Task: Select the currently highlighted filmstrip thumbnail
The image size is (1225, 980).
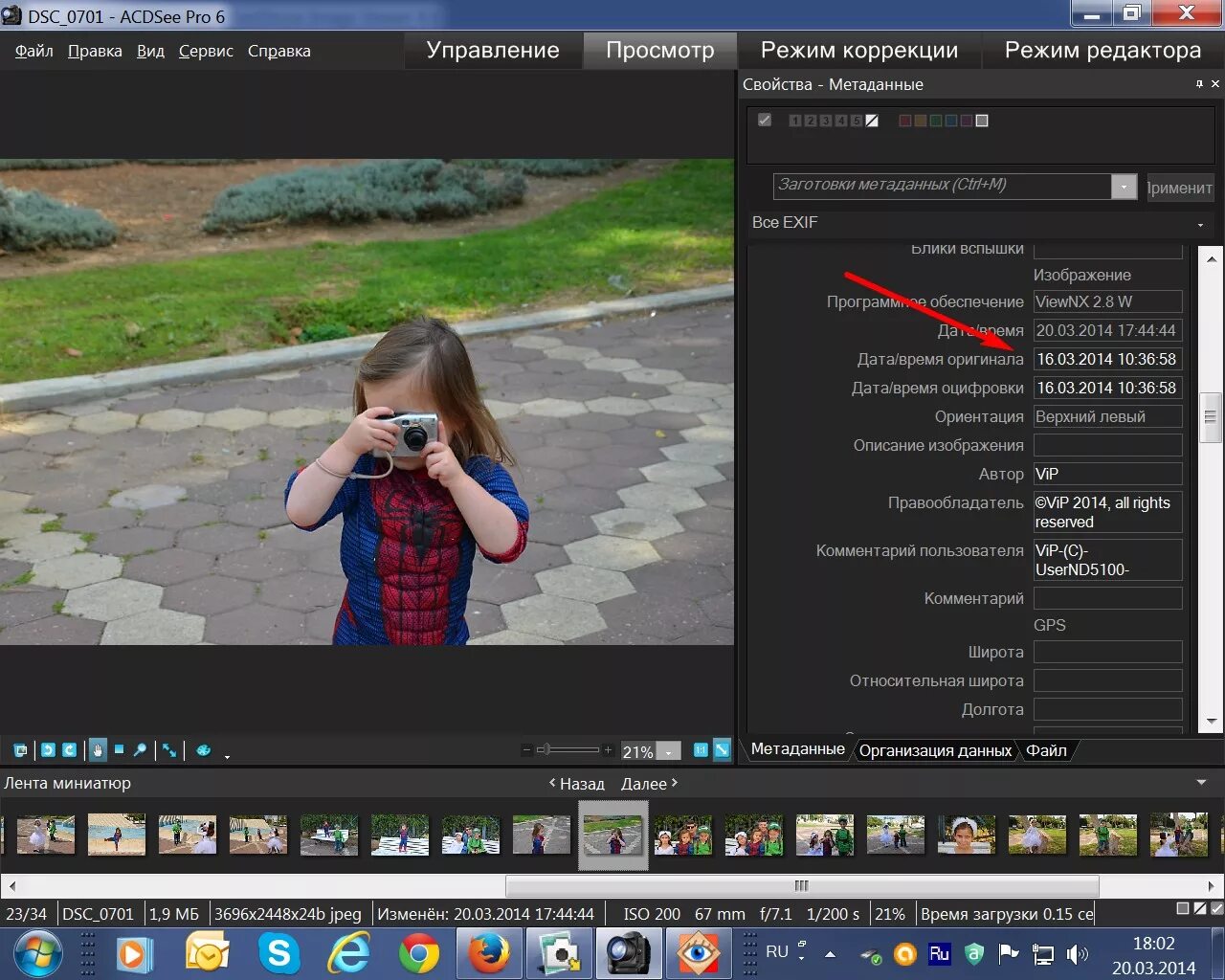Action: [x=613, y=835]
